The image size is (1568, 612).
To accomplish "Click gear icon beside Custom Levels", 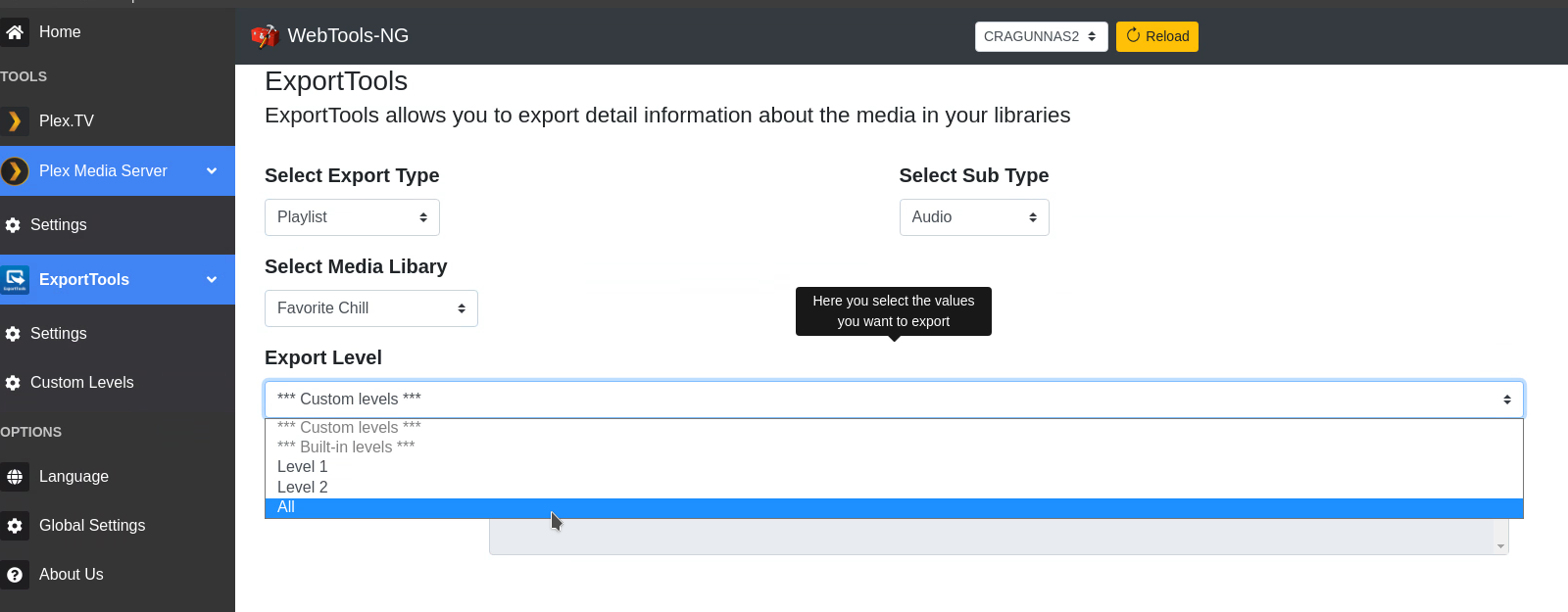I will click(x=13, y=383).
